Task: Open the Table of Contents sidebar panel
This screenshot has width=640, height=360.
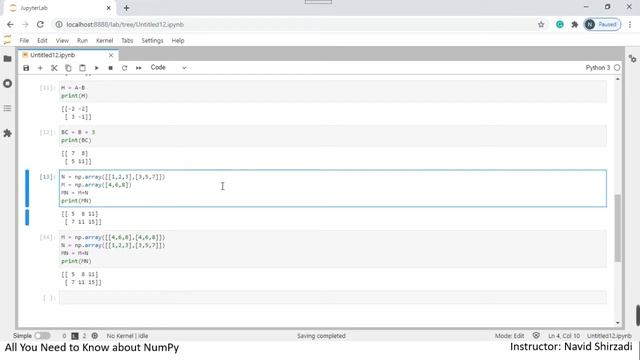Action: pyautogui.click(x=7, y=108)
